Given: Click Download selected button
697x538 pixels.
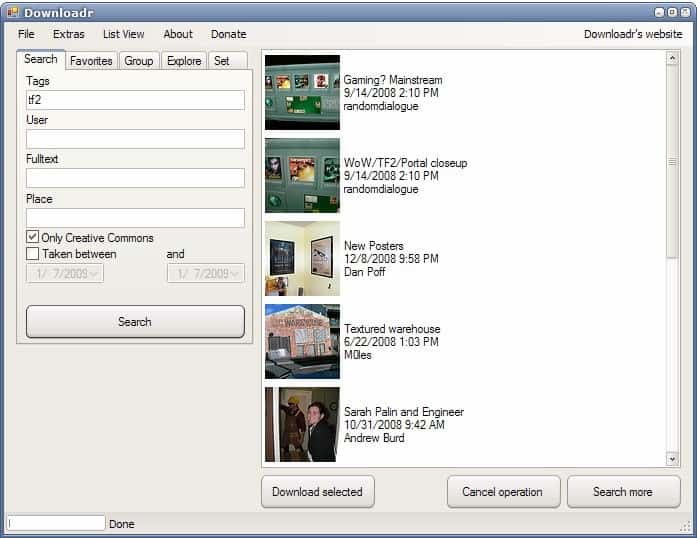Looking at the screenshot, I should pos(317,492).
